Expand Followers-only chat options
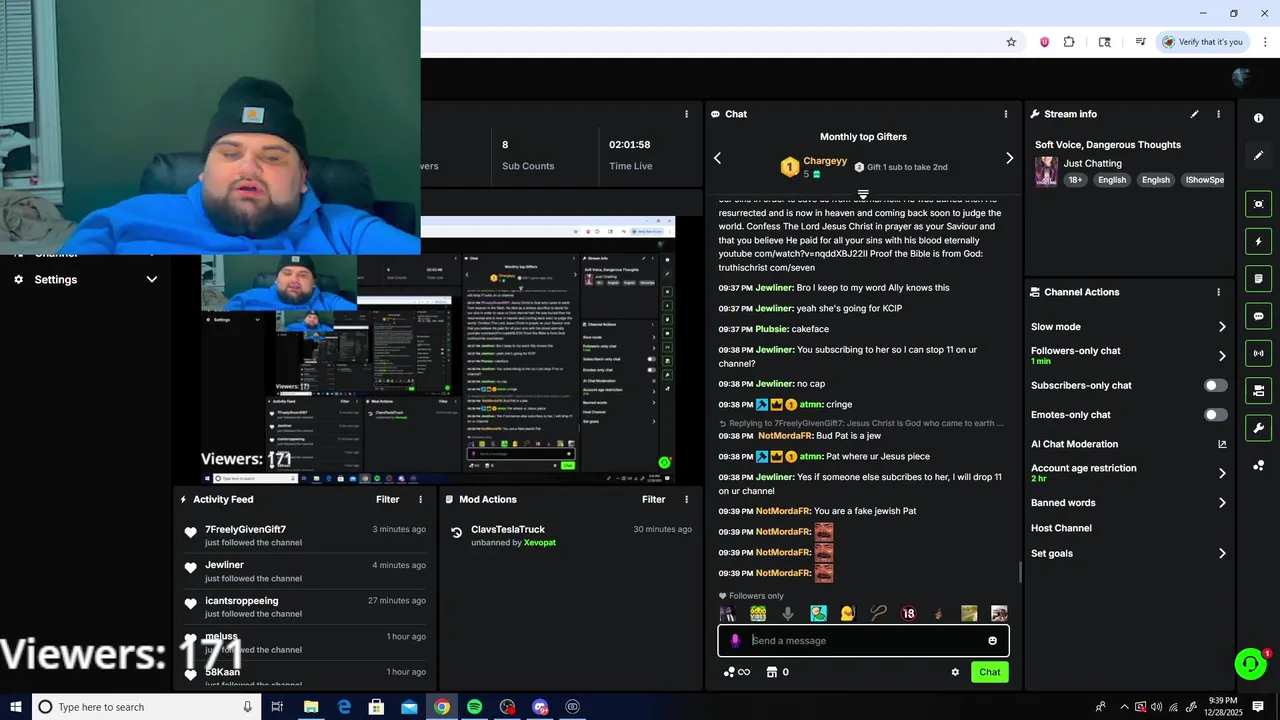Screen dimensions: 1280x720 (1222, 355)
